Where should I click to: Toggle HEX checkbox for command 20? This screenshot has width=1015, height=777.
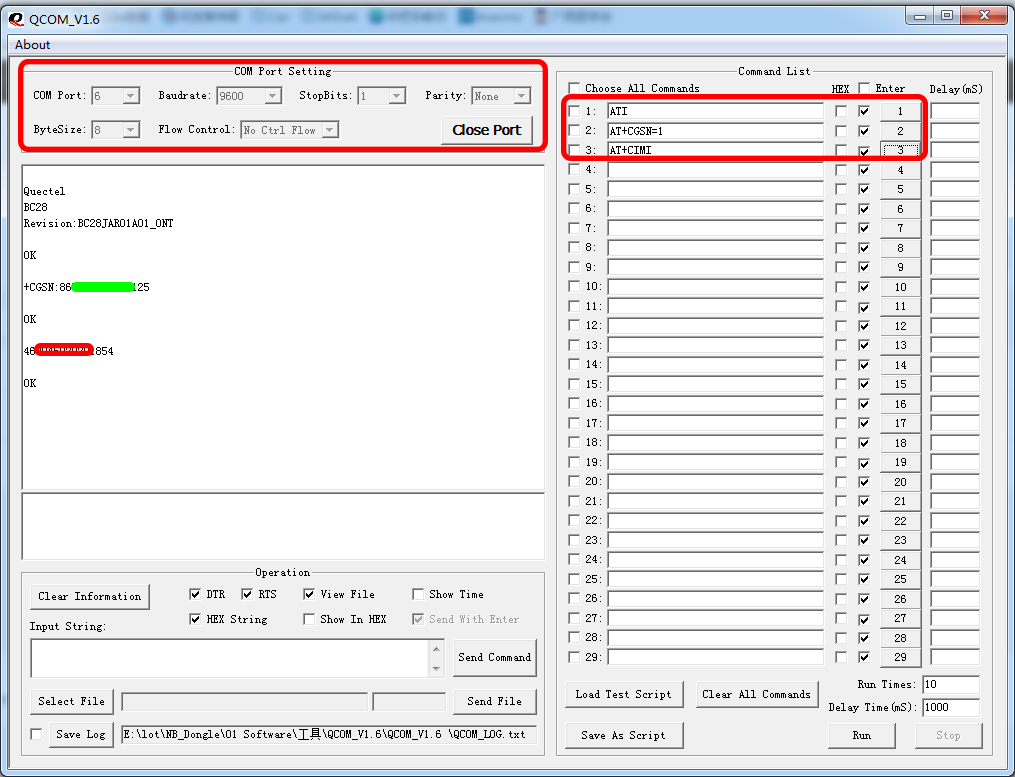tap(841, 482)
